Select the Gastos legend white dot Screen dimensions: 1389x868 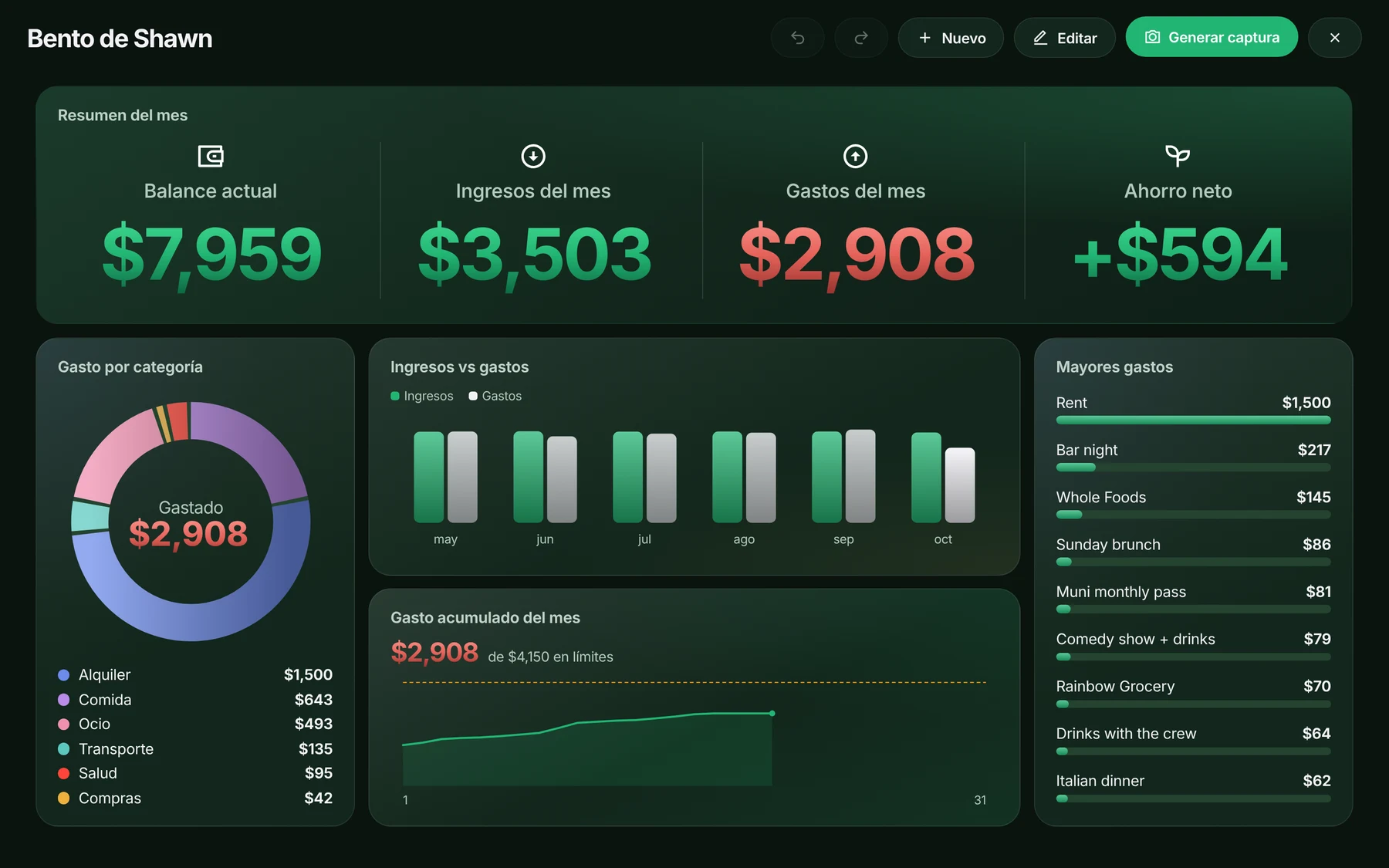(473, 396)
